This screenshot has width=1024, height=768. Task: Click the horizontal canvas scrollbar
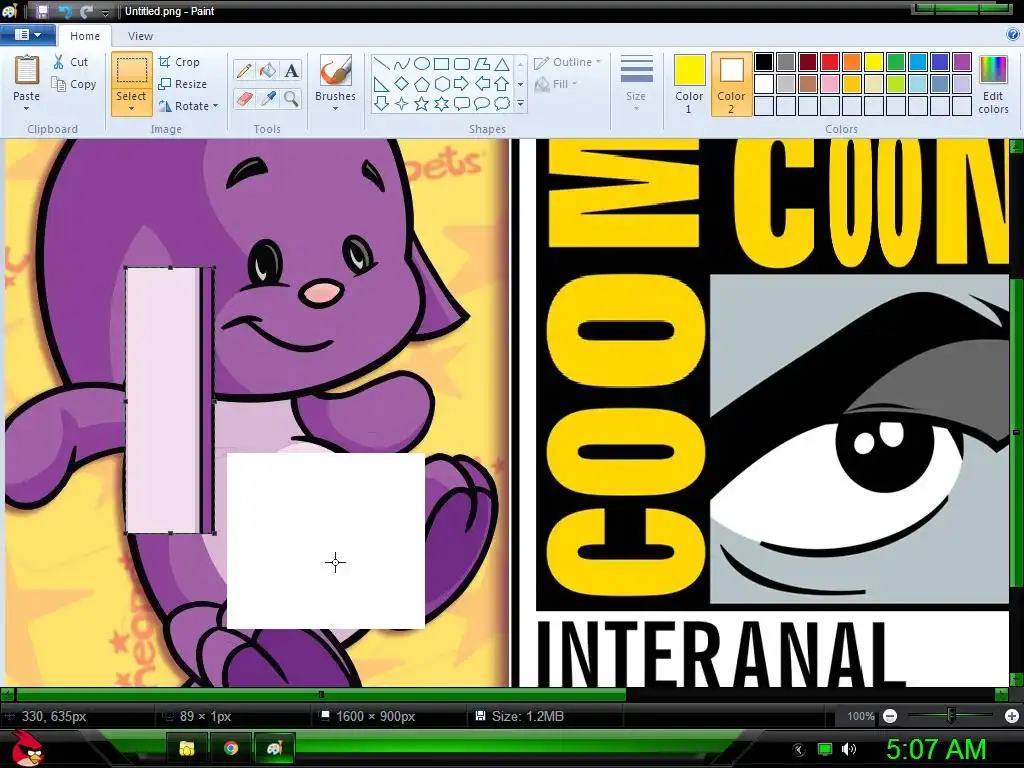(321, 694)
